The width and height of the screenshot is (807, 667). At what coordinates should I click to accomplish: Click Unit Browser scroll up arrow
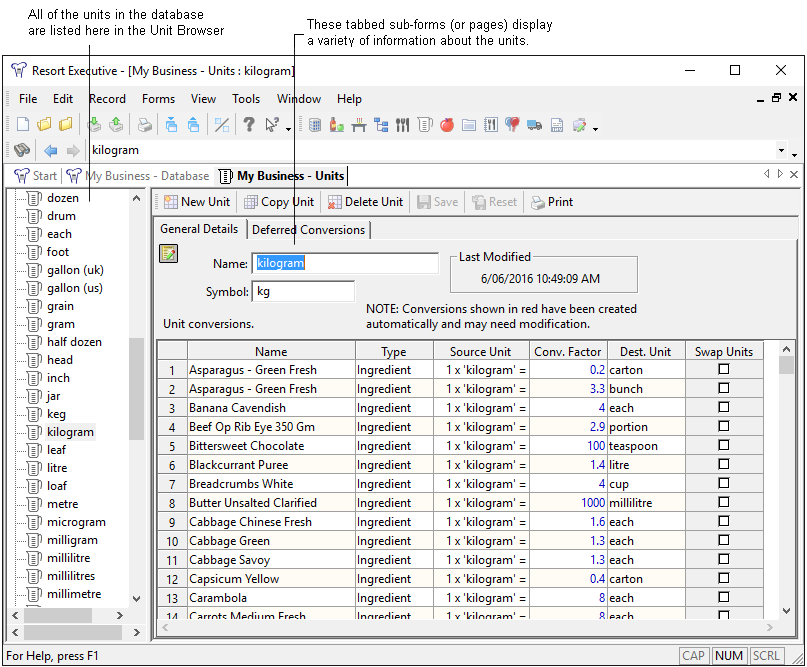tap(136, 198)
